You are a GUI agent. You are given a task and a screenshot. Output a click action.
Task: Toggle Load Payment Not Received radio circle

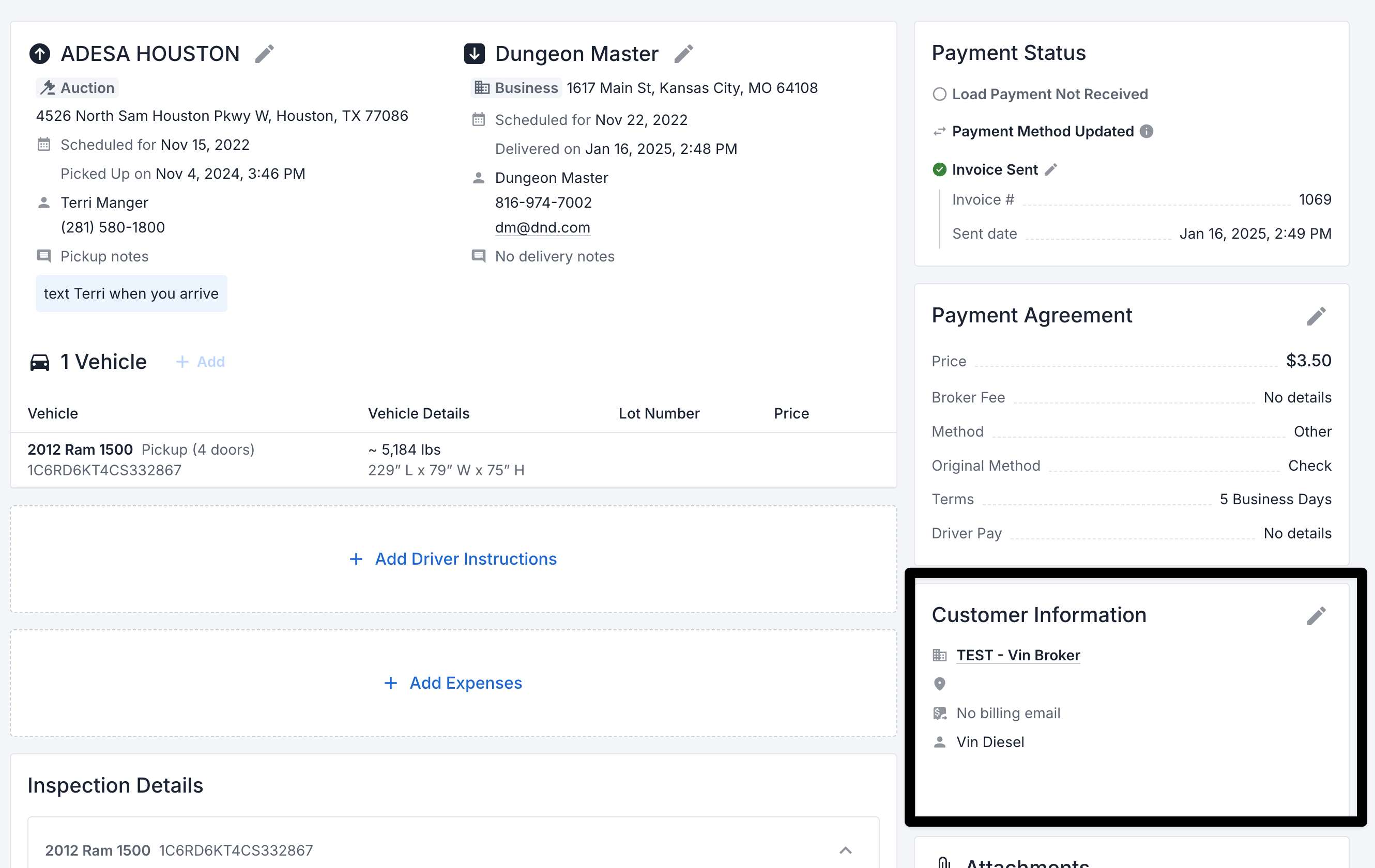point(939,94)
